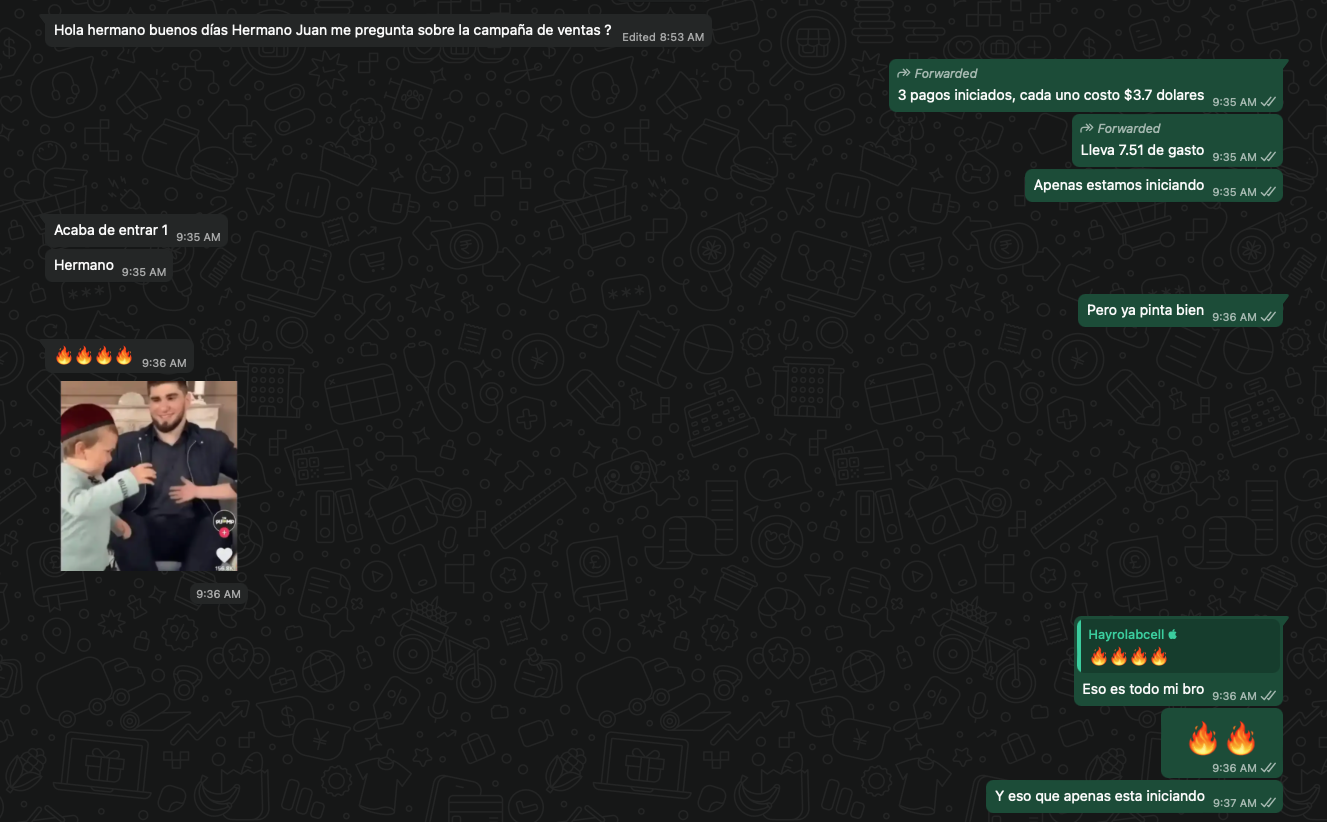
Task: Select the 'Eso es todo mi bro' reply text
Action: click(1142, 689)
